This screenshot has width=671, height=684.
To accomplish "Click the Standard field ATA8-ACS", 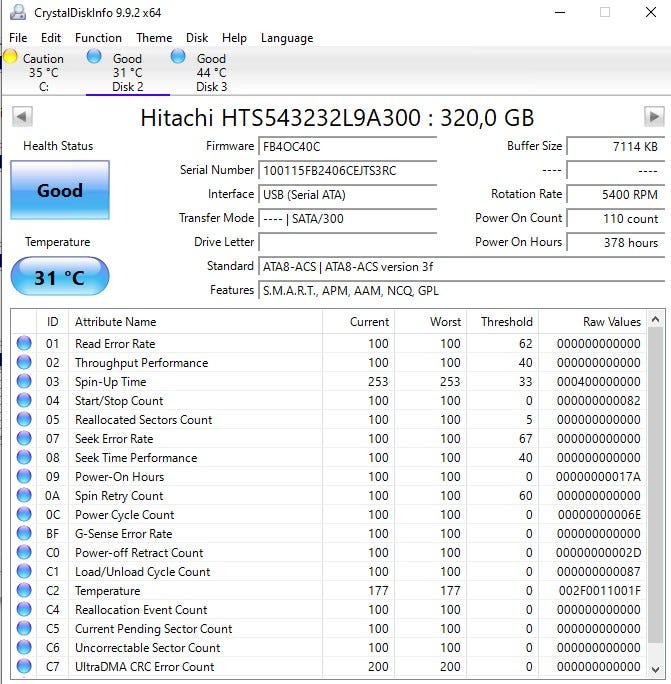I will pyautogui.click(x=462, y=267).
